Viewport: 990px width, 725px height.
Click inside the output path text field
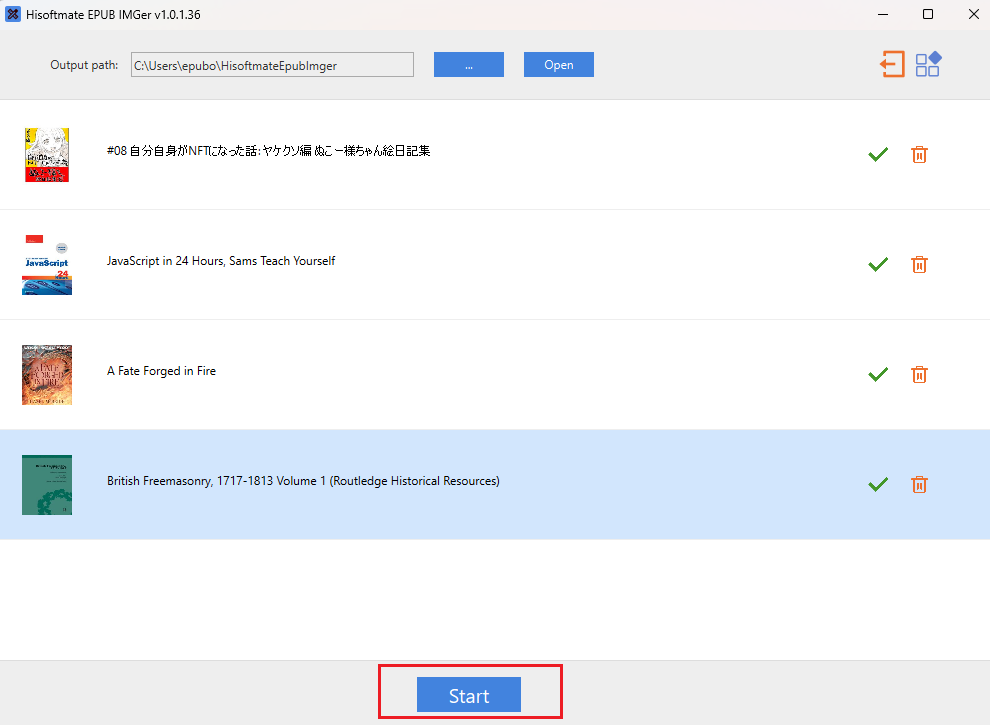[272, 64]
